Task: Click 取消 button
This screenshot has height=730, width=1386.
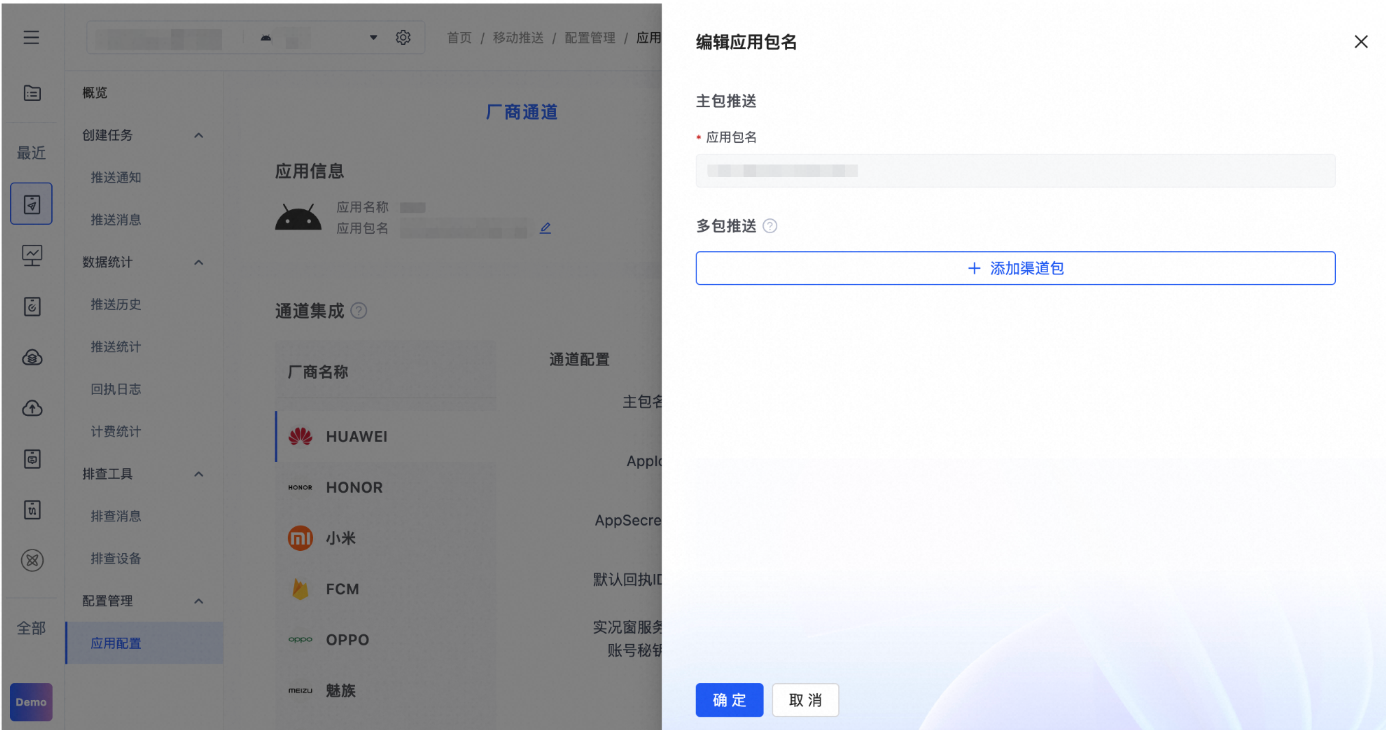Action: point(805,700)
